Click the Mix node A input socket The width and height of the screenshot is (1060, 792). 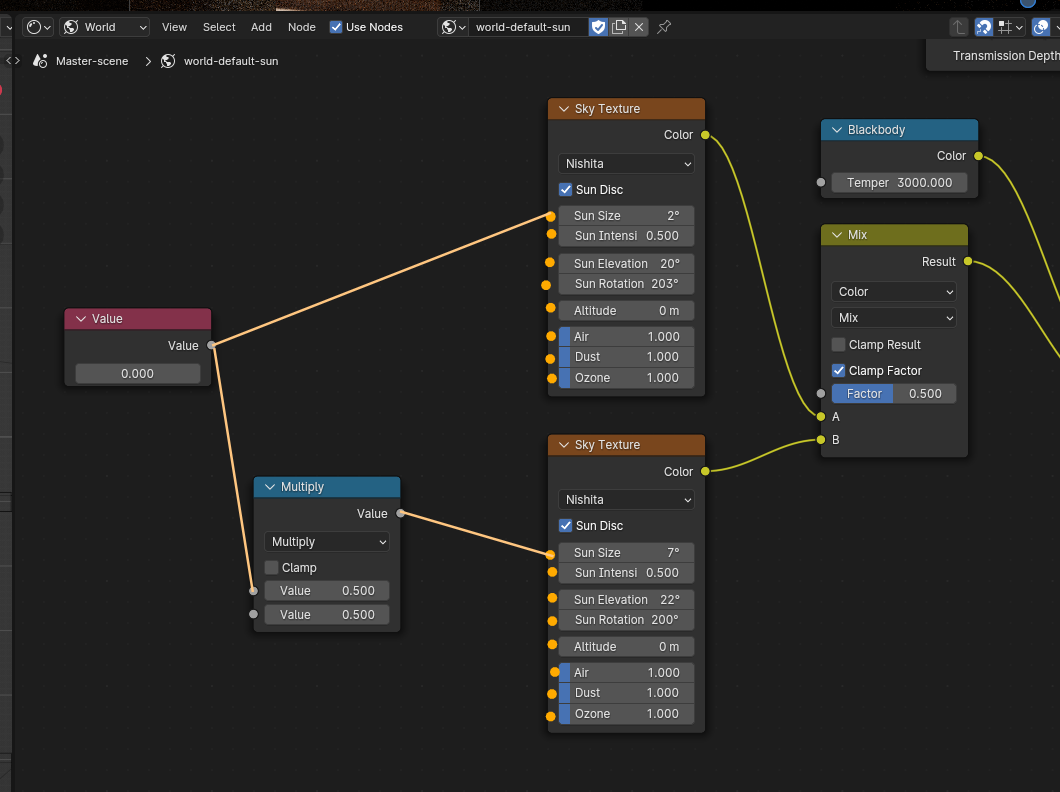tap(821, 416)
